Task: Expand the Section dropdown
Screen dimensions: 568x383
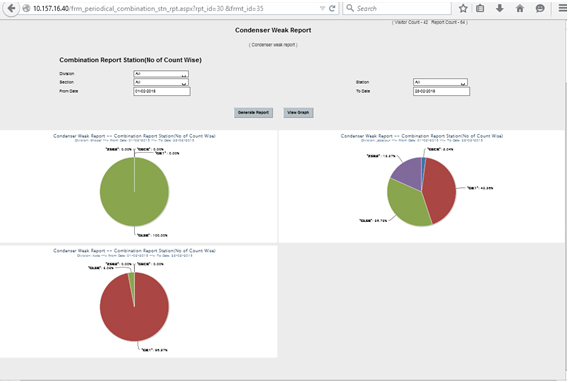Action: 161,82
